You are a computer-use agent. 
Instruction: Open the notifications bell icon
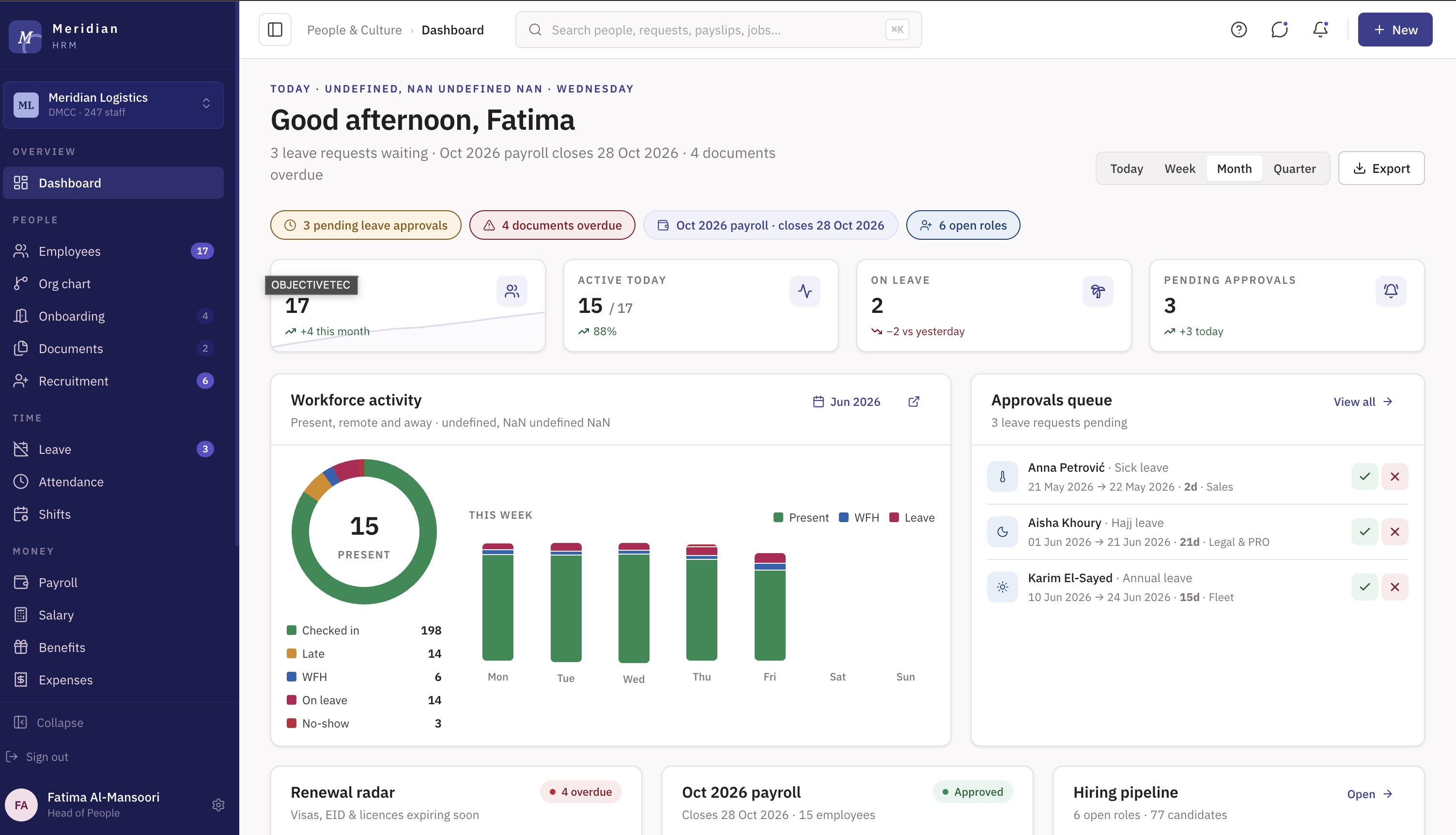coord(1320,30)
